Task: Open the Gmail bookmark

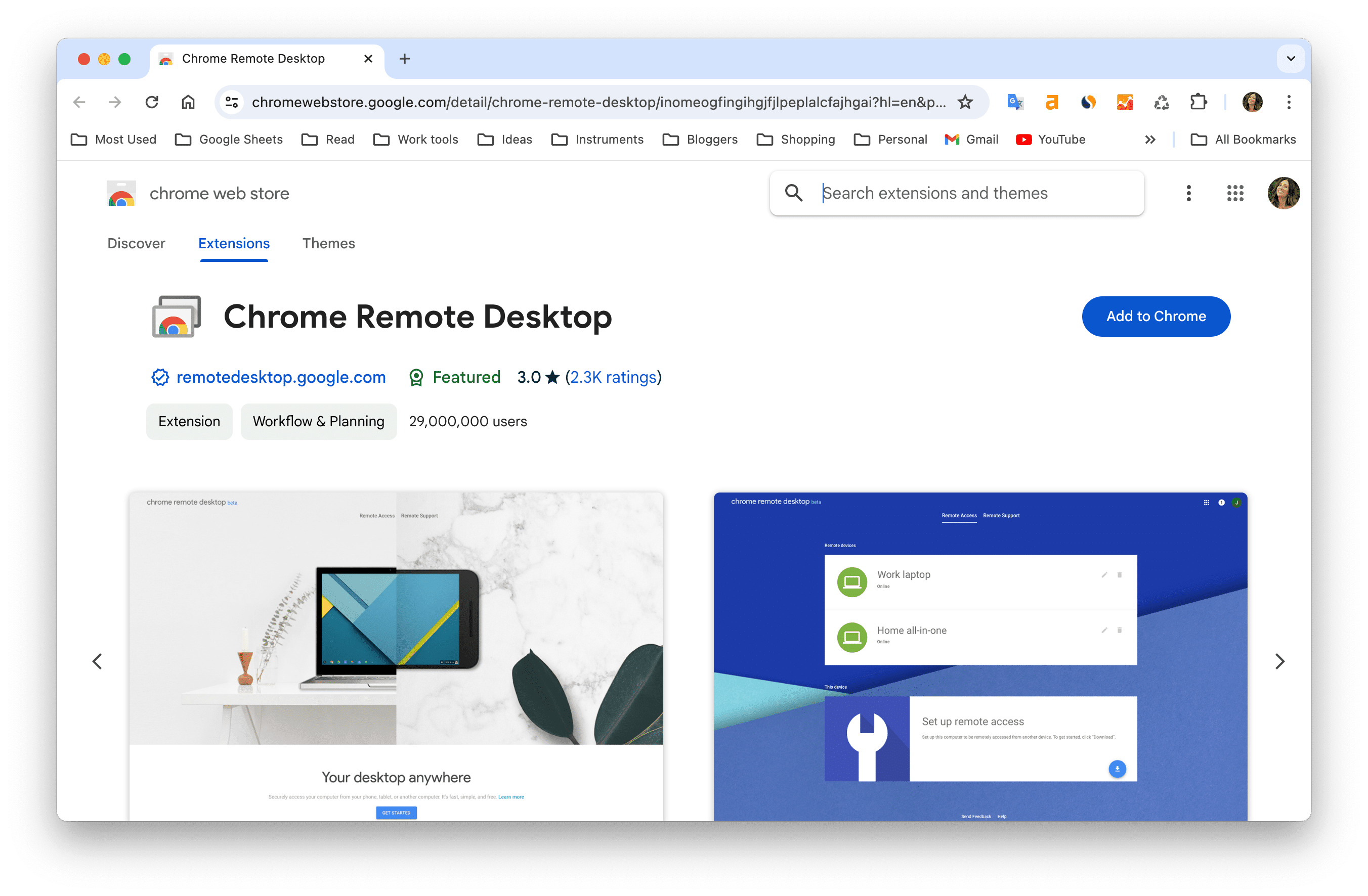Action: pos(971,140)
